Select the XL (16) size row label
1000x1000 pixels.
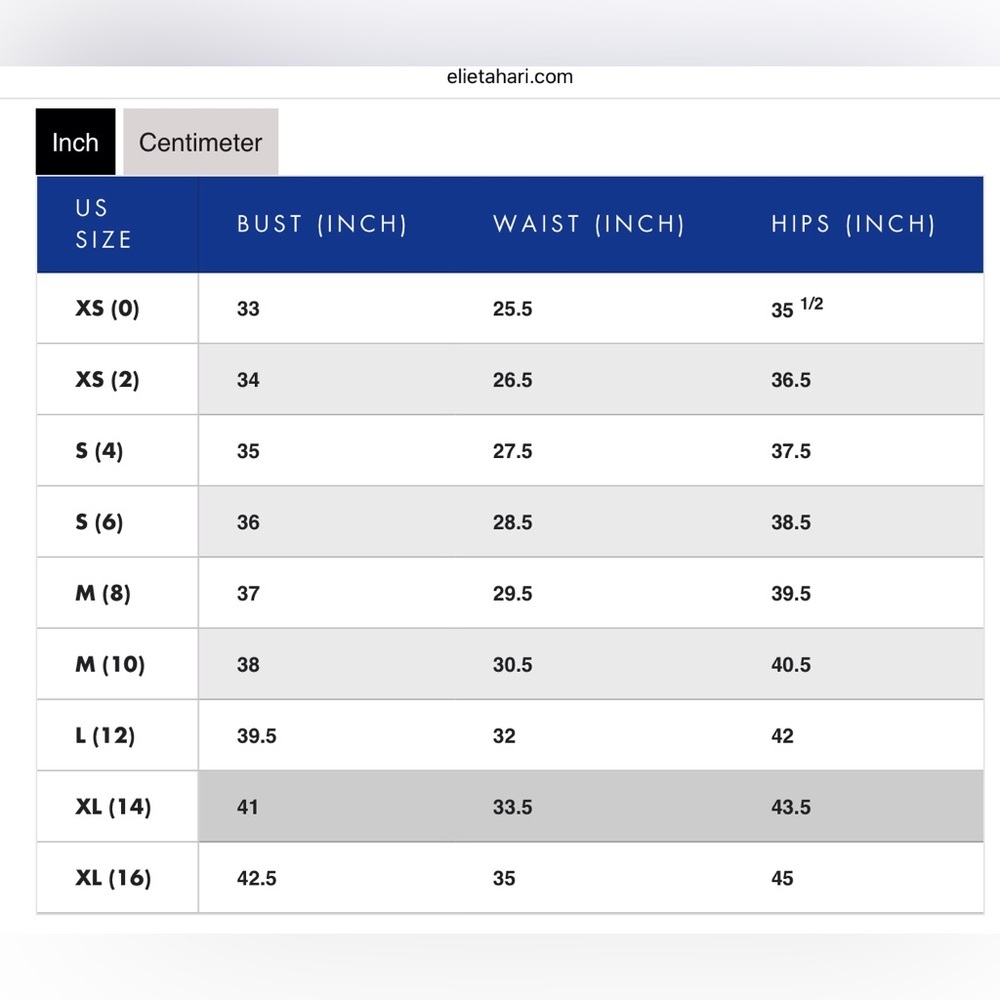114,878
